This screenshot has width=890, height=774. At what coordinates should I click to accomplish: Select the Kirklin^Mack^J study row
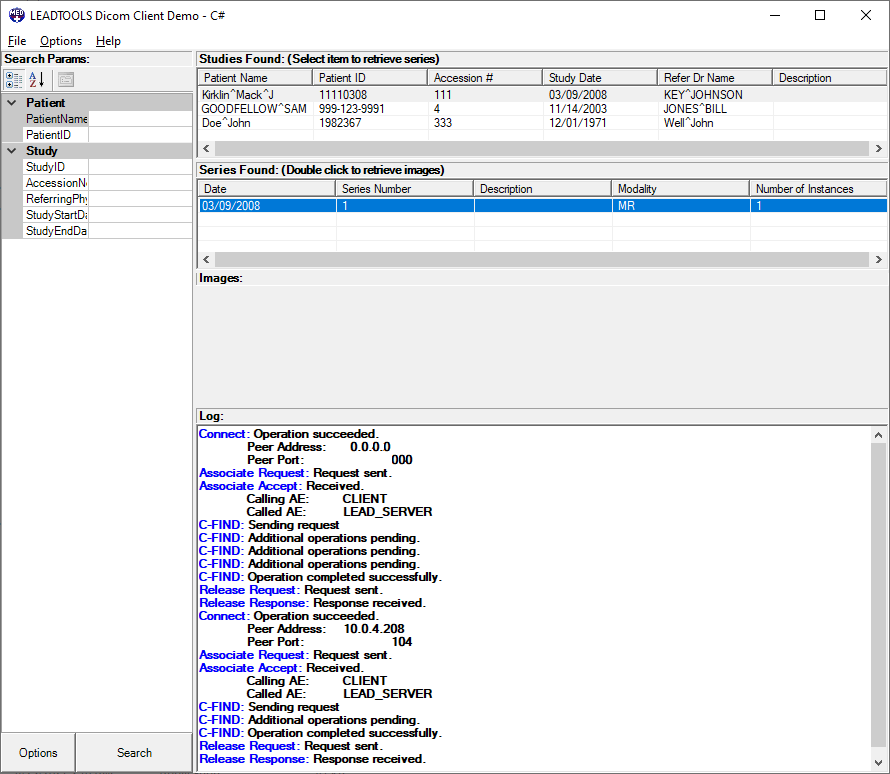(542, 95)
